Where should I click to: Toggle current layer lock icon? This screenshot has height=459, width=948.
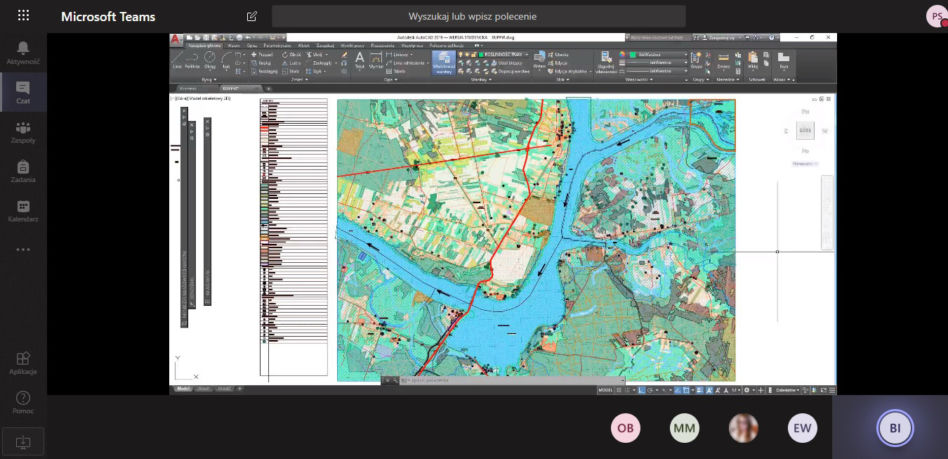(x=474, y=54)
